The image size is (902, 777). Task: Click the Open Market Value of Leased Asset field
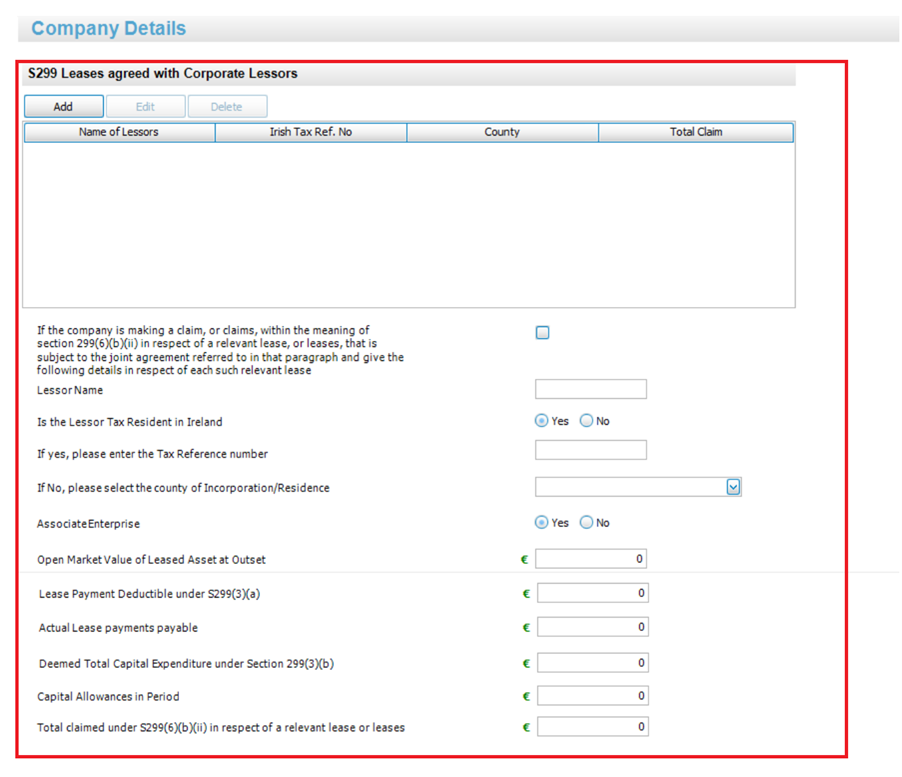tap(591, 559)
